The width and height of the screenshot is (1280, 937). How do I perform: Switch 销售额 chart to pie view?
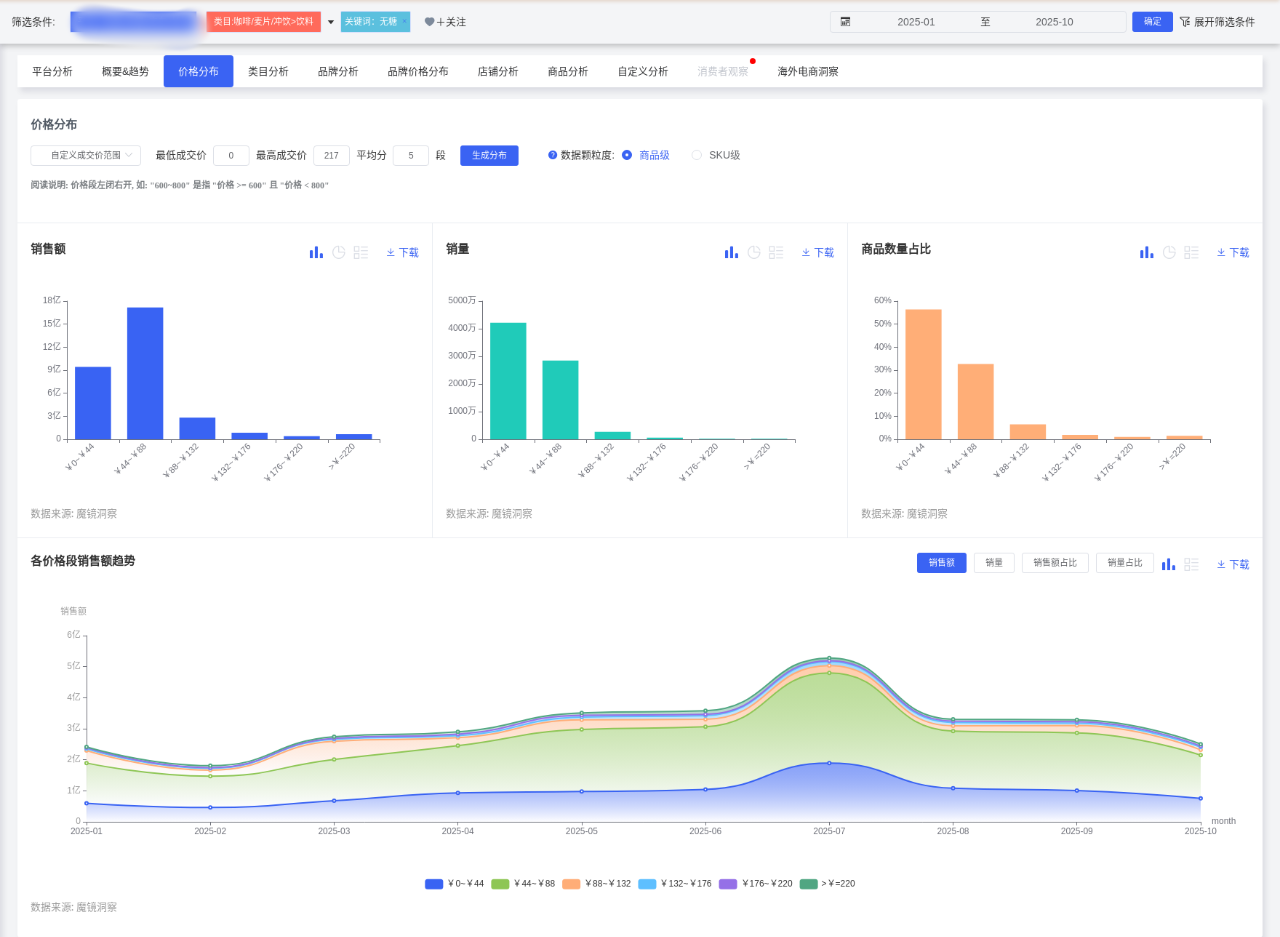point(338,253)
